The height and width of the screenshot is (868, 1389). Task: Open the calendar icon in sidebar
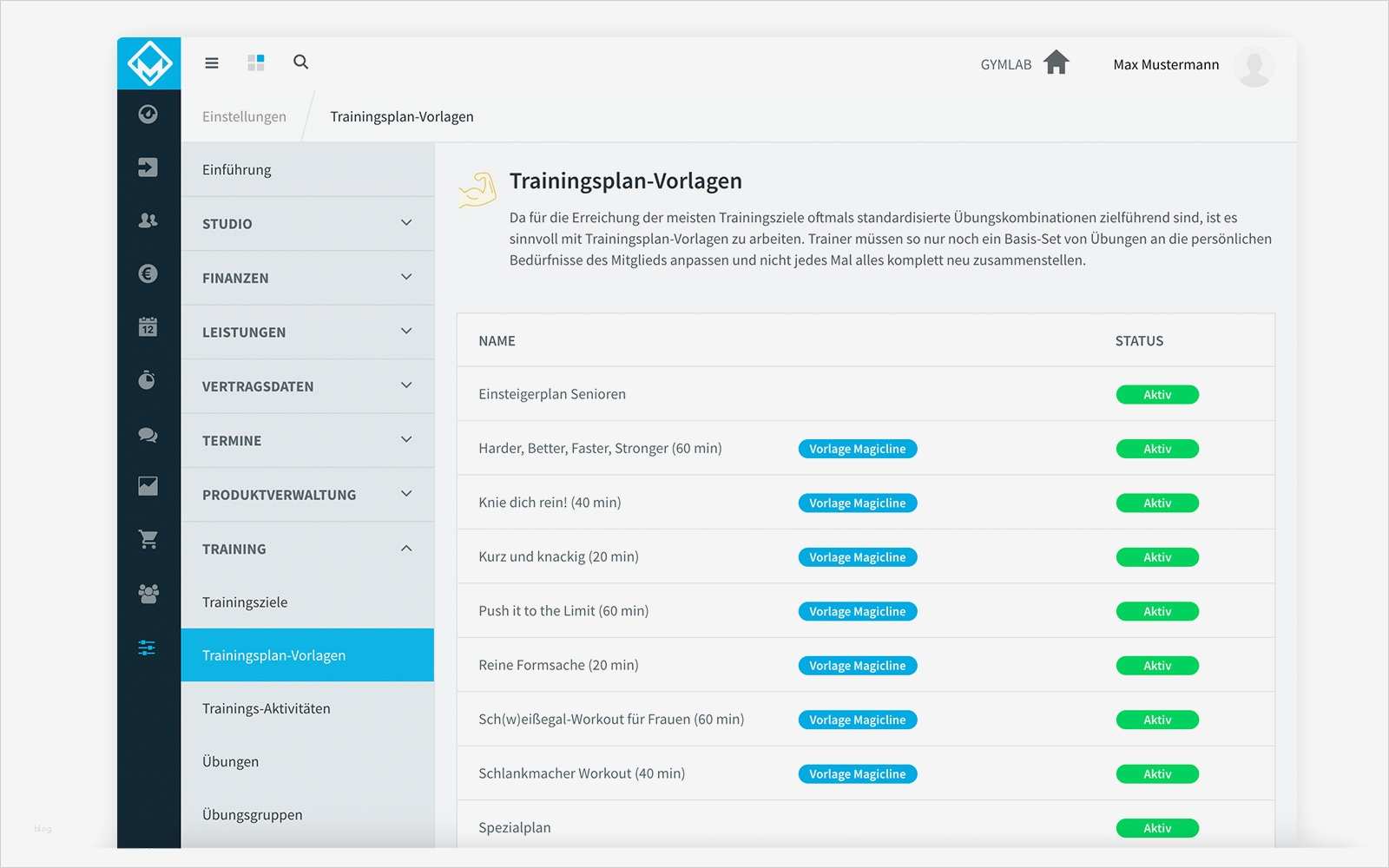[148, 327]
